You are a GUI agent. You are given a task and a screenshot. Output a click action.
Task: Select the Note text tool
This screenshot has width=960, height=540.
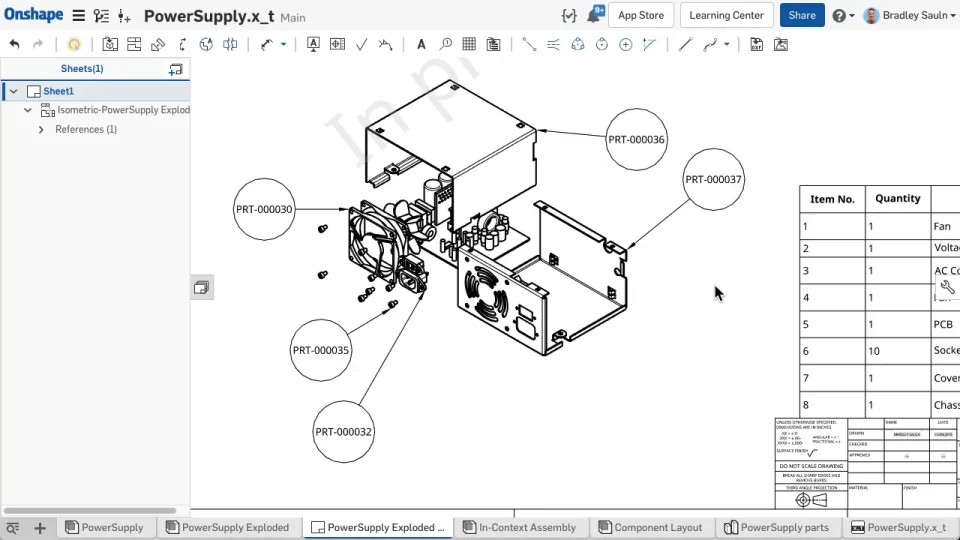coord(421,44)
